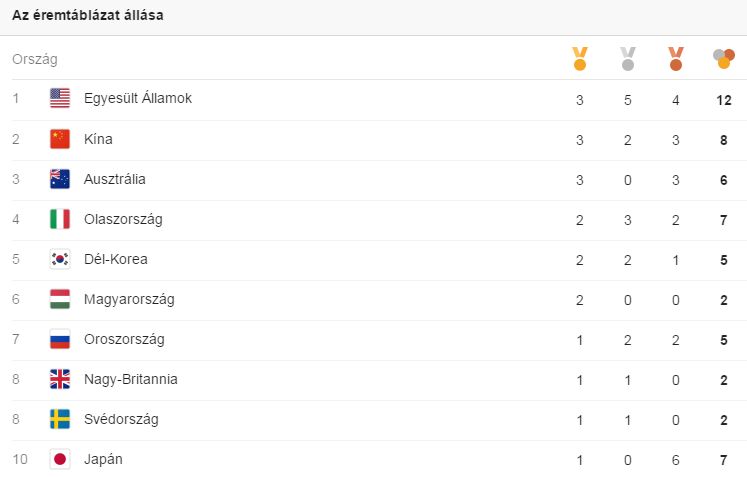Click the silver medal column icon
747x477 pixels.
628,59
